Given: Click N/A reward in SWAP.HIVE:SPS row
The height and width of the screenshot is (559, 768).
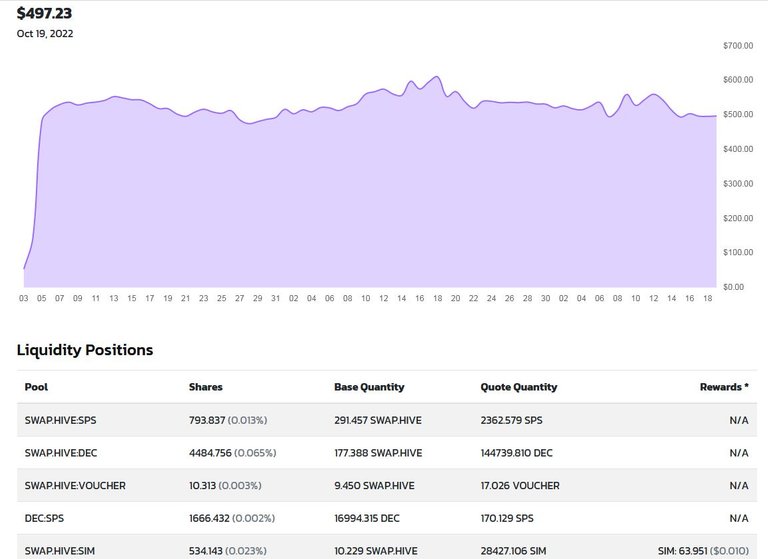Looking at the screenshot, I should tap(739, 420).
